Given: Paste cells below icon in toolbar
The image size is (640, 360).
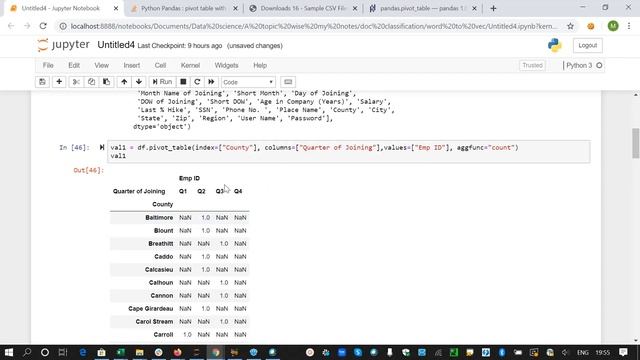Looking at the screenshot, I should click(x=106, y=82).
